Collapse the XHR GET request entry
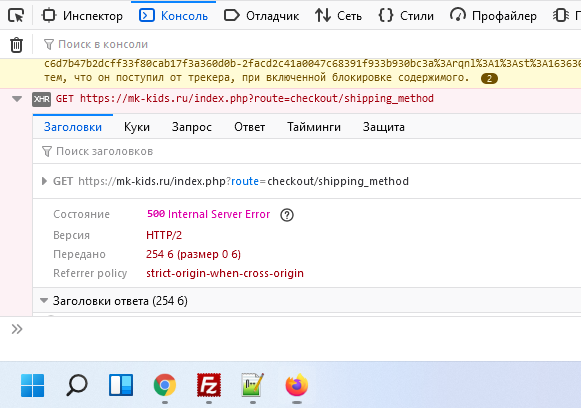The image size is (581, 408). point(17,99)
